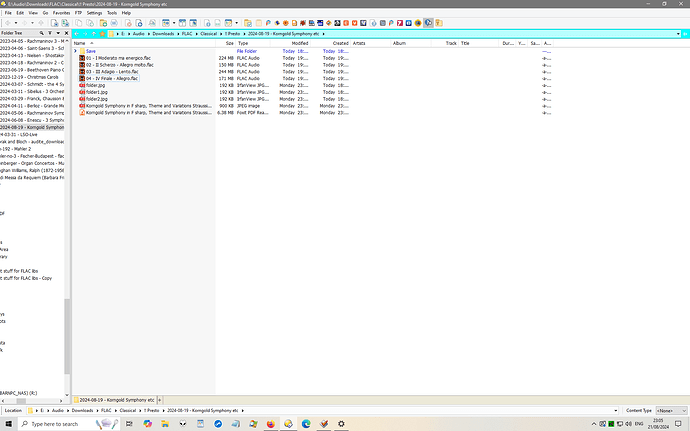Select tree item 2024-06-08 - Enescu

32,120
